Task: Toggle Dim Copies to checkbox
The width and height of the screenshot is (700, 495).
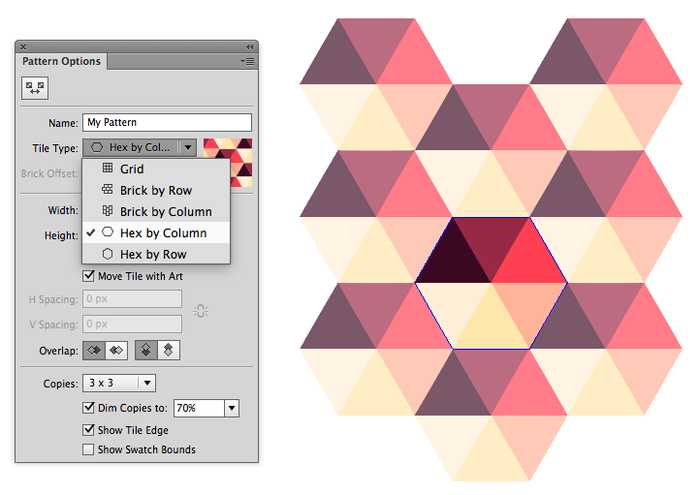Action: coord(89,408)
